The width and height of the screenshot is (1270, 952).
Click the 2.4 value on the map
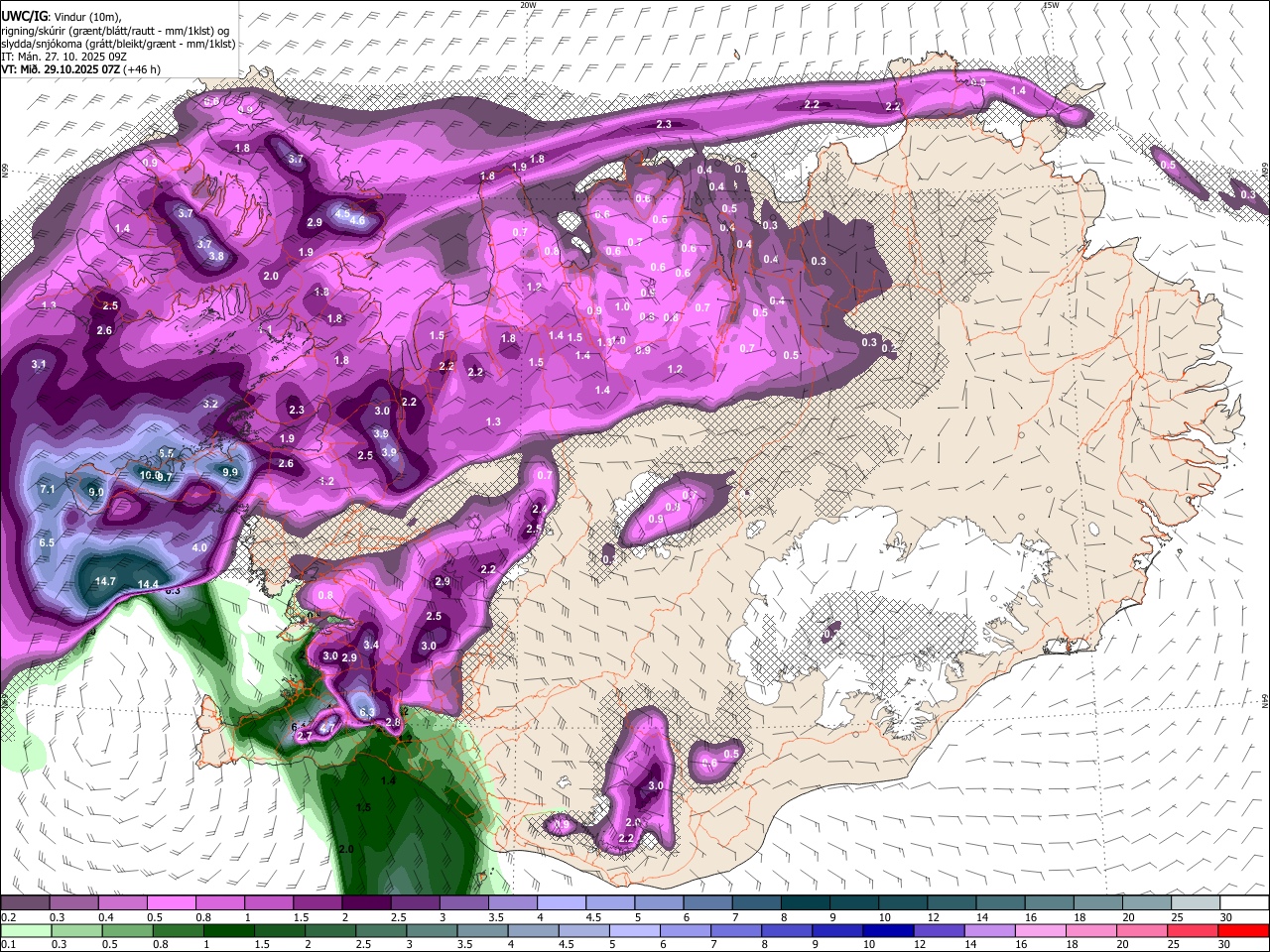click(x=540, y=509)
